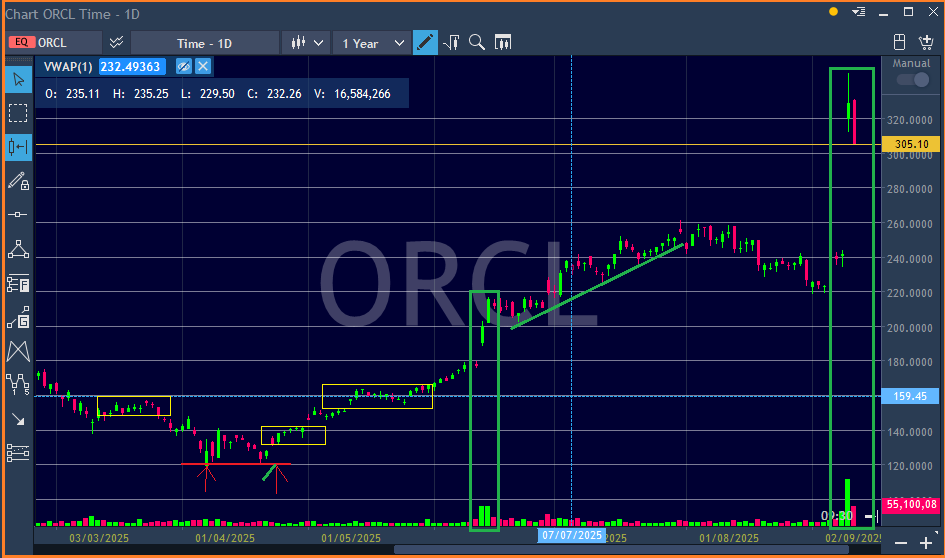The width and height of the screenshot is (945, 558).
Task: Open the window options menu icon
Action: pyautogui.click(x=859, y=12)
